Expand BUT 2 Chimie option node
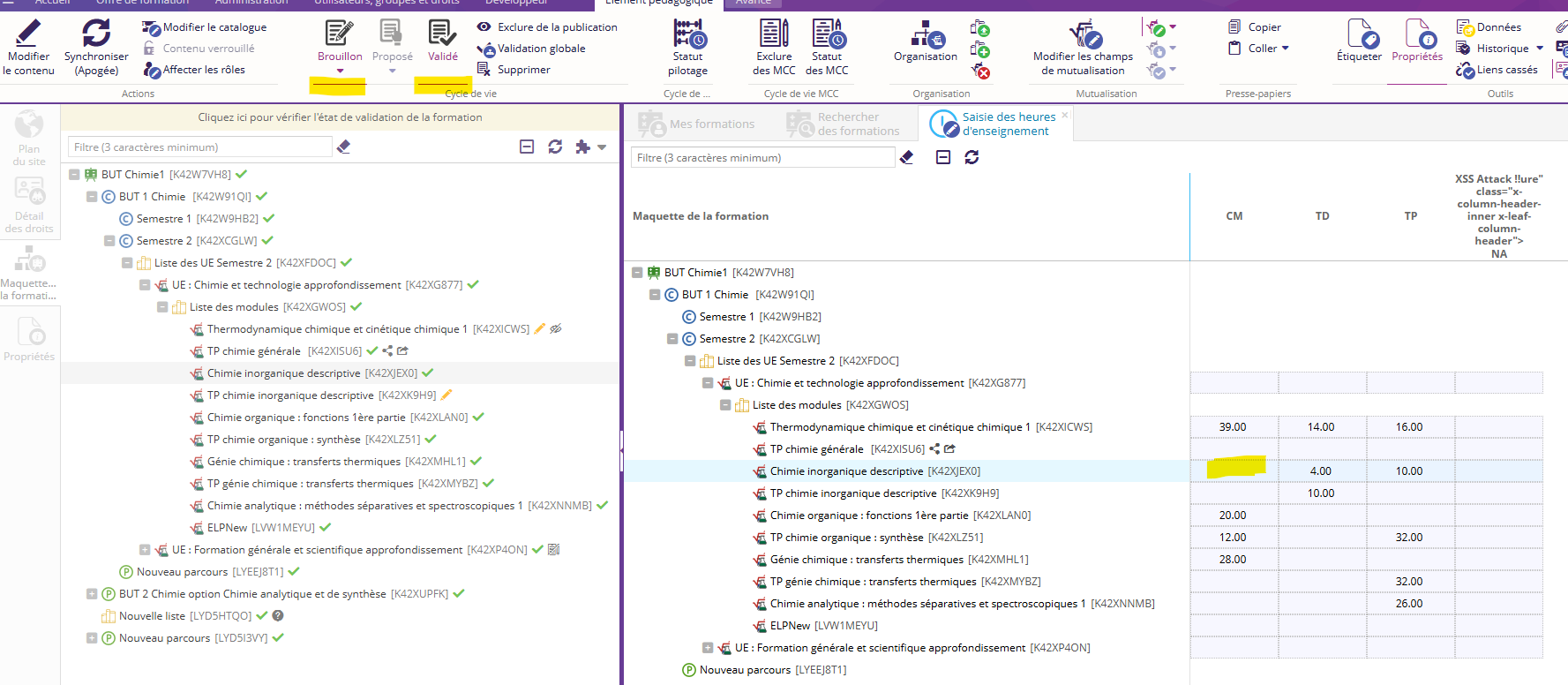This screenshot has width=1568, height=685. coord(92,594)
